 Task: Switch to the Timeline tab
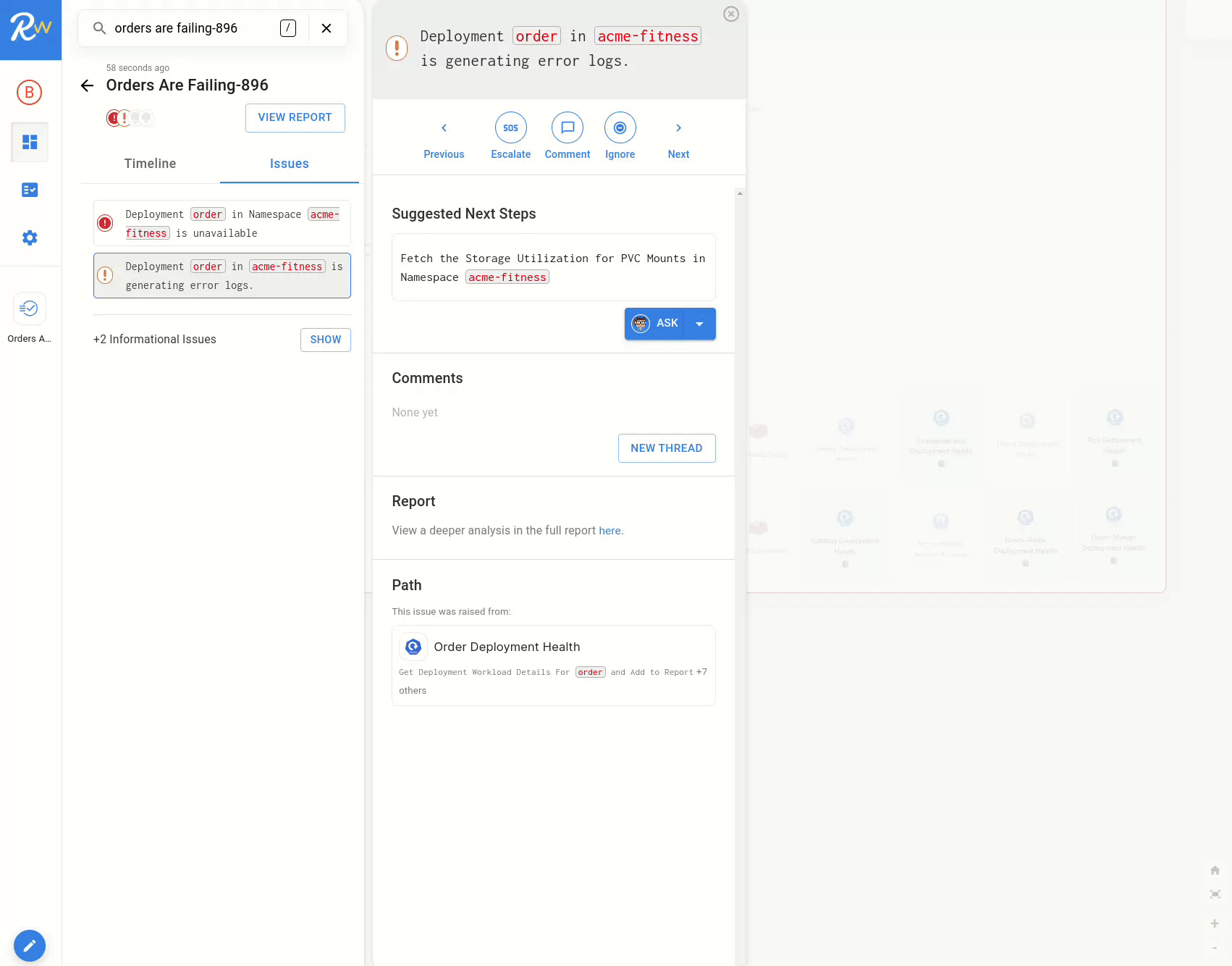[150, 164]
